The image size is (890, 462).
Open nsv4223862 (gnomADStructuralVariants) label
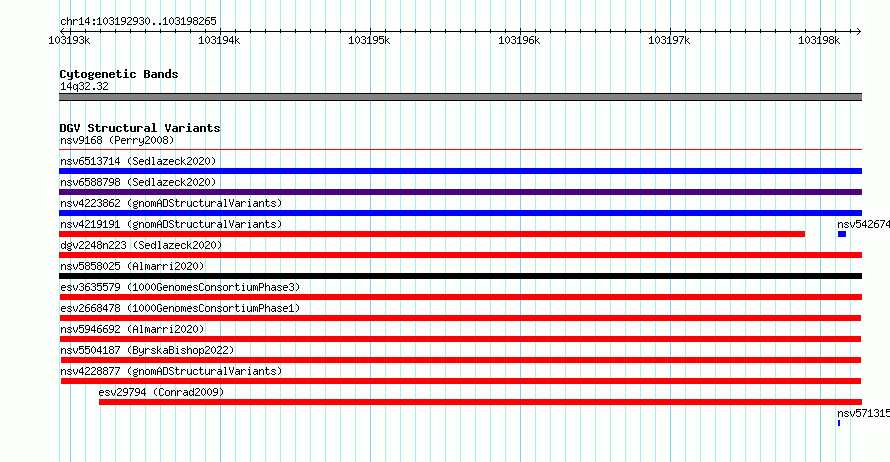[171, 203]
